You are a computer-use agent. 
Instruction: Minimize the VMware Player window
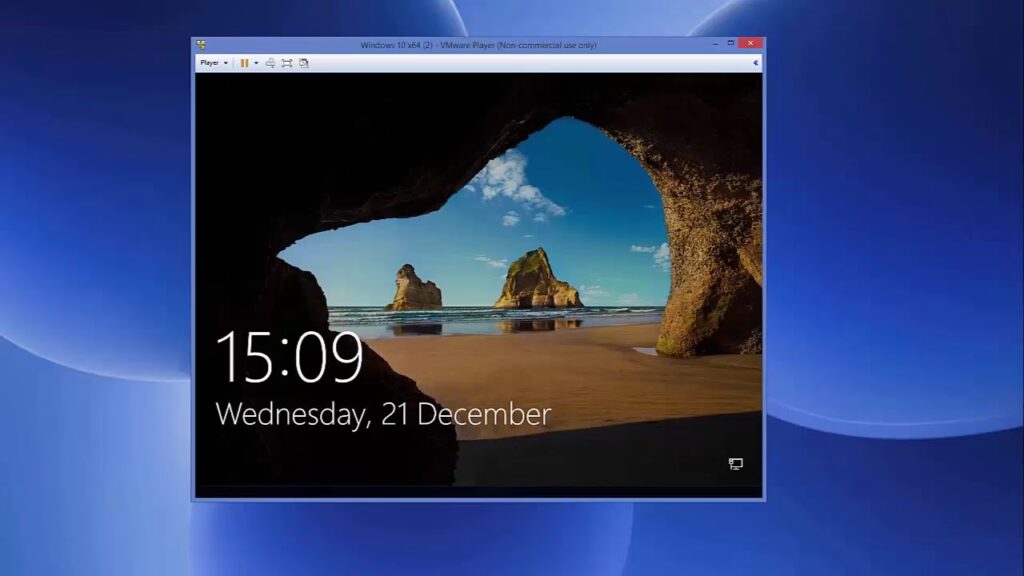click(716, 44)
